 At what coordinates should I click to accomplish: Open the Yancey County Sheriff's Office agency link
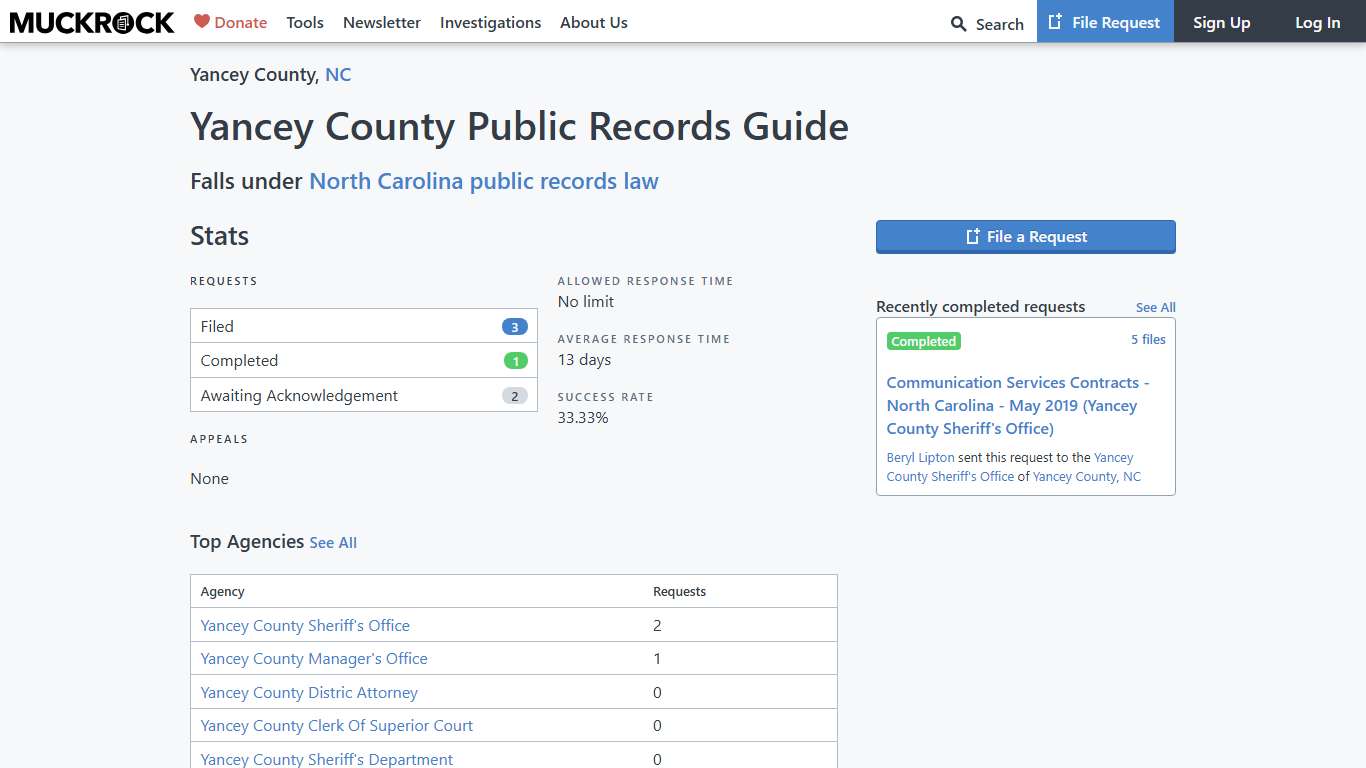click(x=305, y=625)
